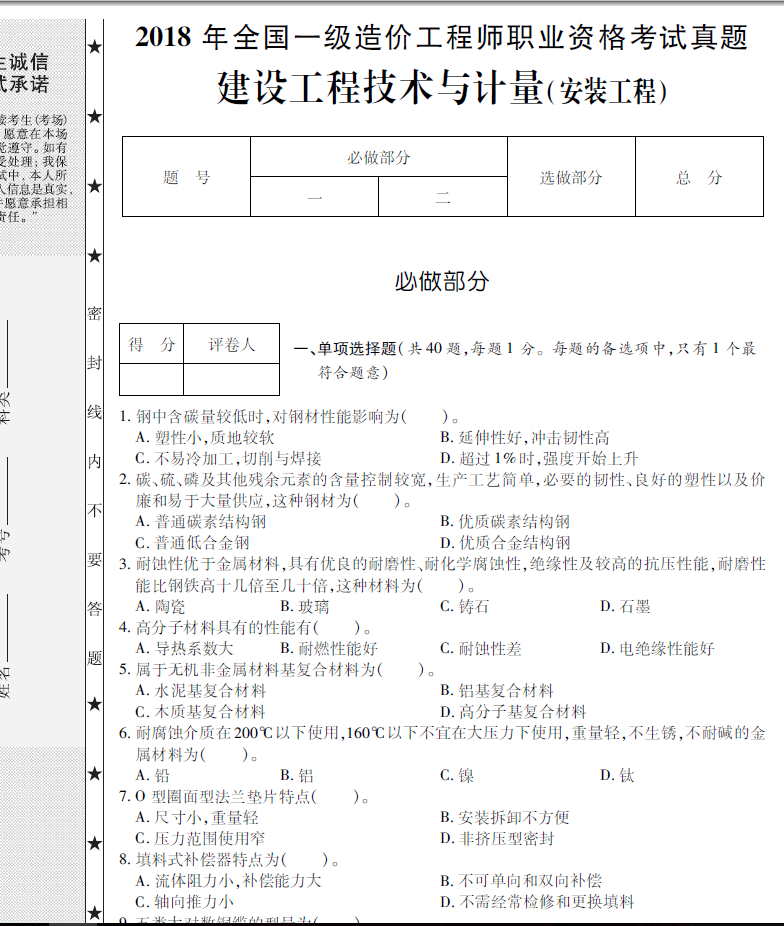Select option "B. 安装拆卸不方便" in question 7
784x926 pixels.
505,817
